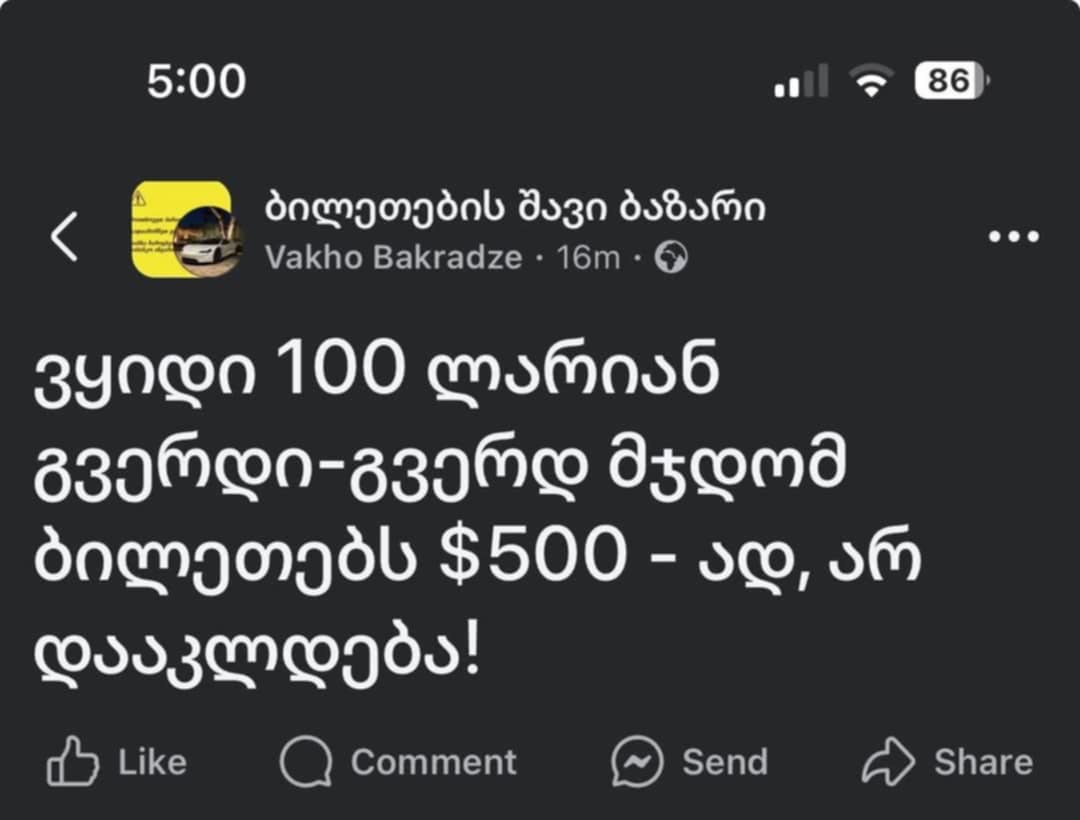Click the Share text label
Image resolution: width=1080 pixels, height=820 pixels.
click(984, 762)
